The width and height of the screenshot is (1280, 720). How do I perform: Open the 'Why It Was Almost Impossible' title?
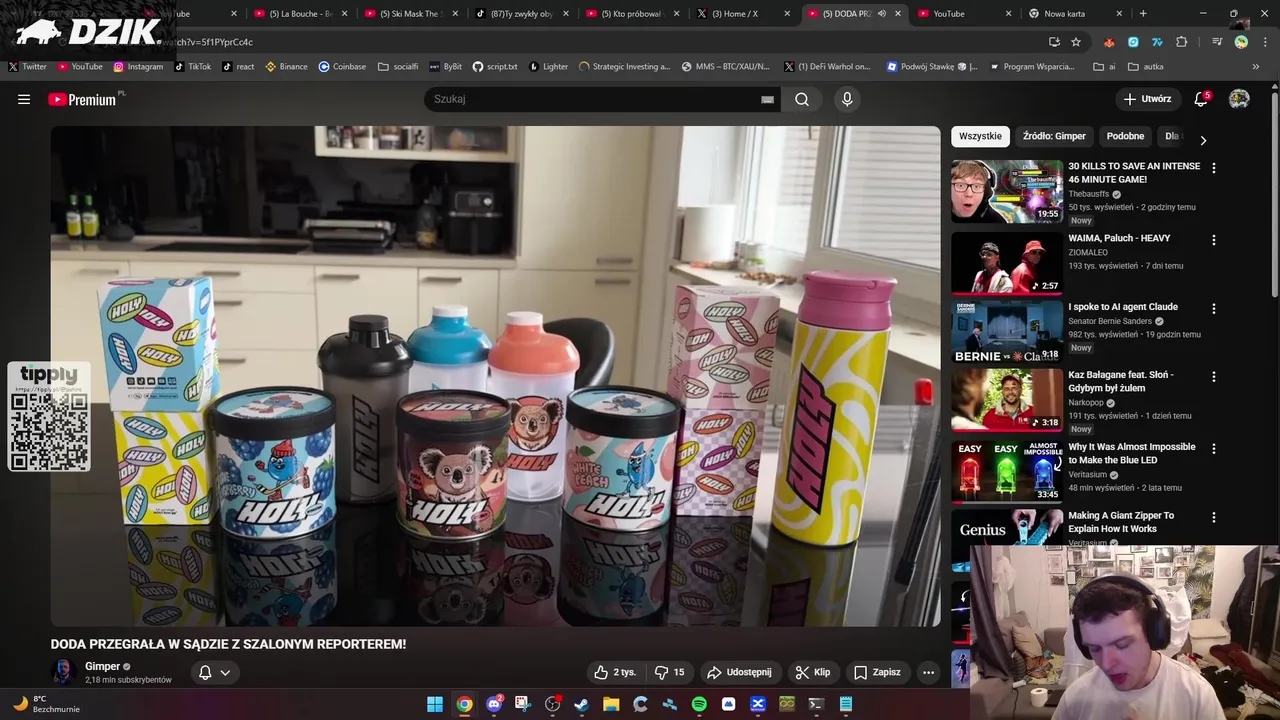(x=1131, y=453)
